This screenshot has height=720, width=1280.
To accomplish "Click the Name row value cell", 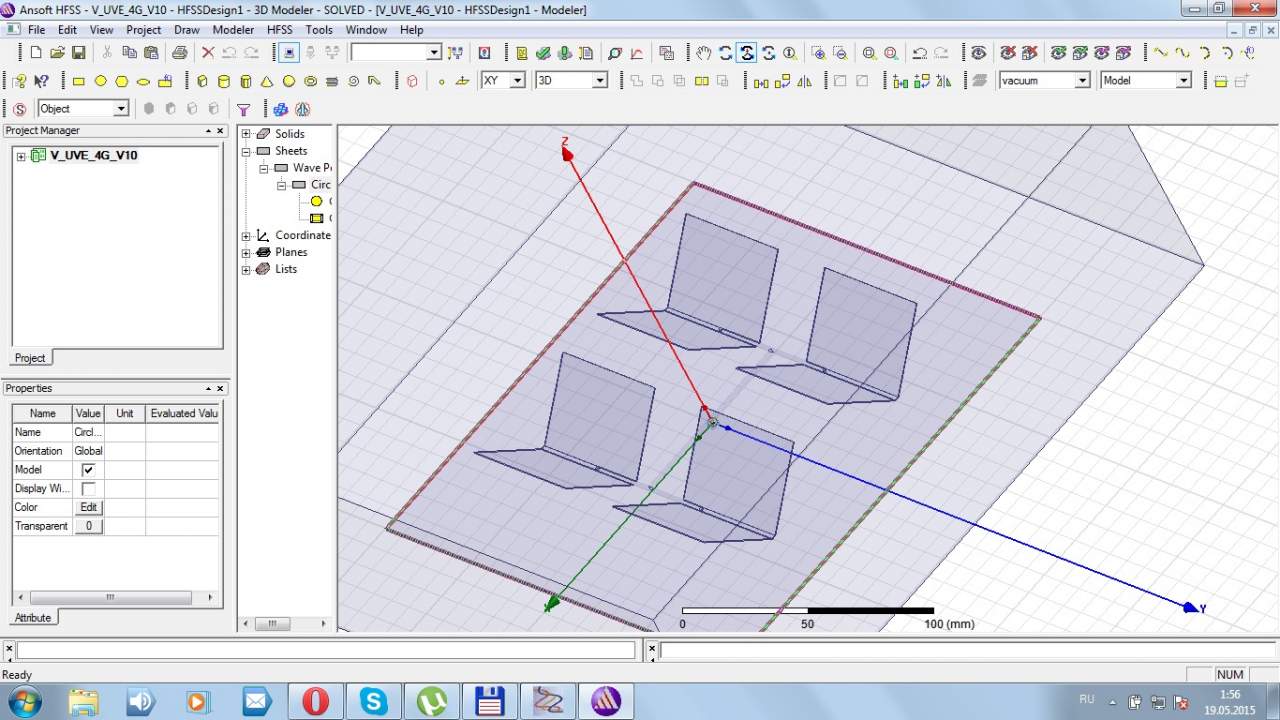I will tap(88, 432).
